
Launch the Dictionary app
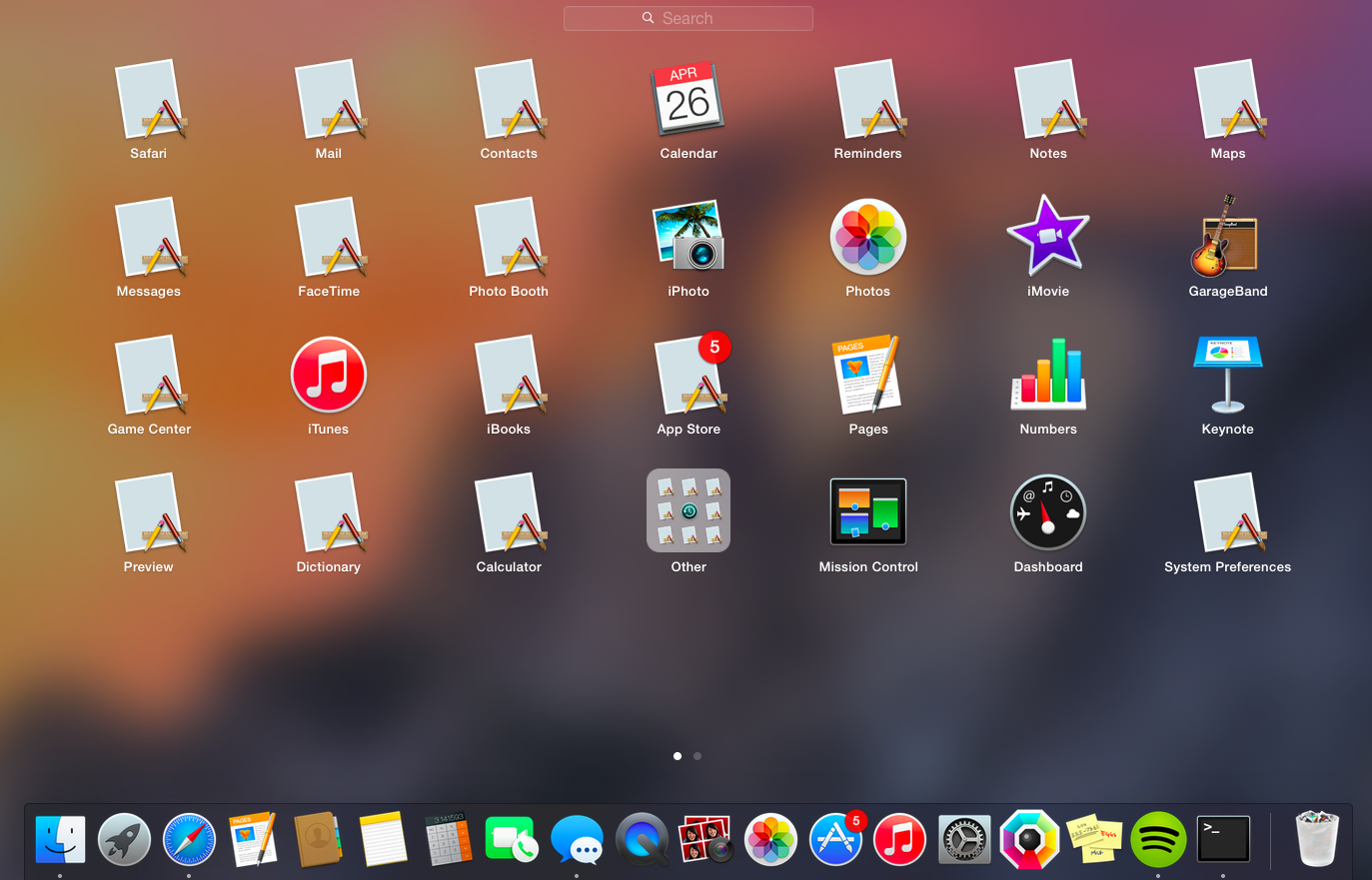coord(329,513)
